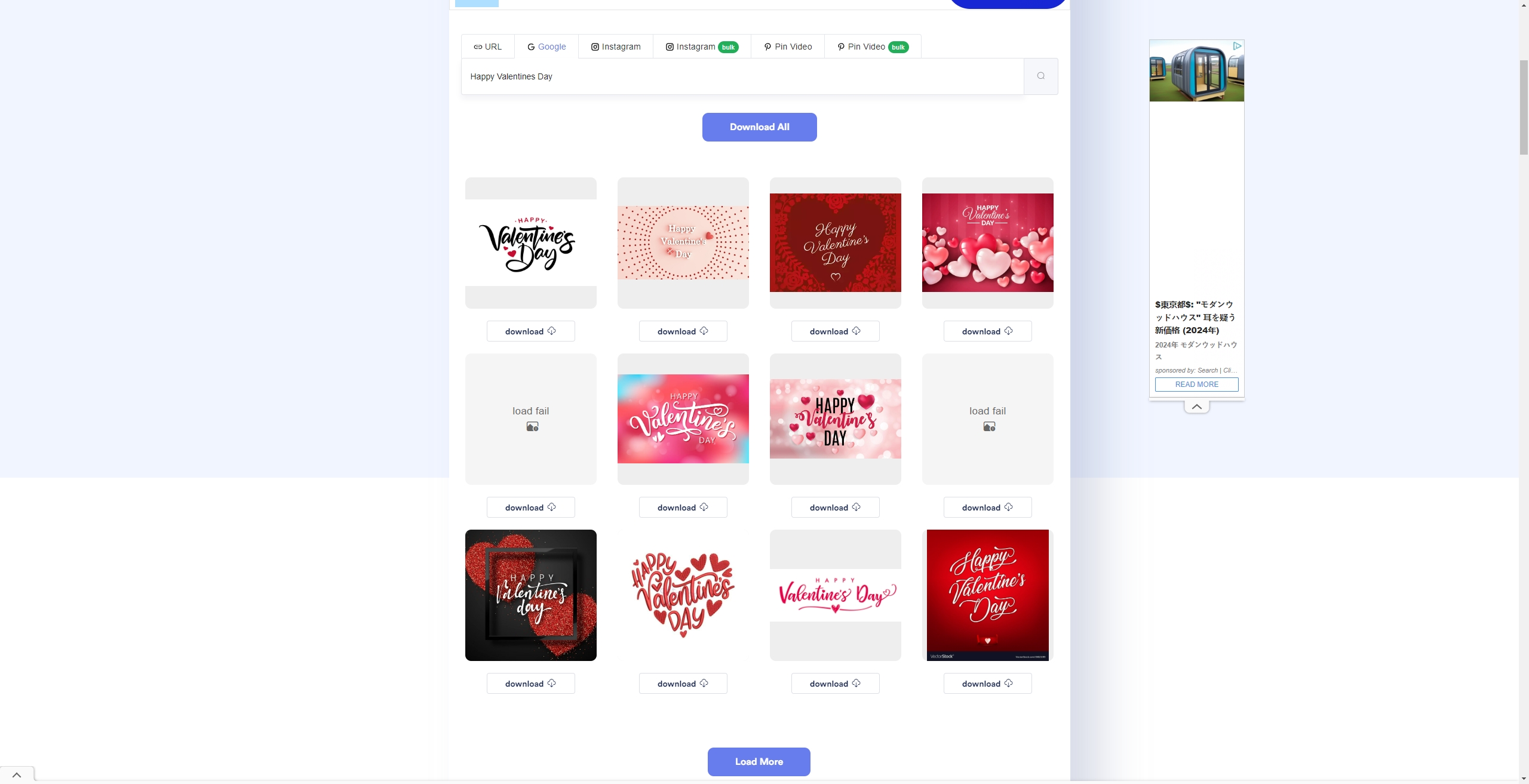Click the Download All button
Viewport: 1529px width, 784px height.
tap(759, 127)
